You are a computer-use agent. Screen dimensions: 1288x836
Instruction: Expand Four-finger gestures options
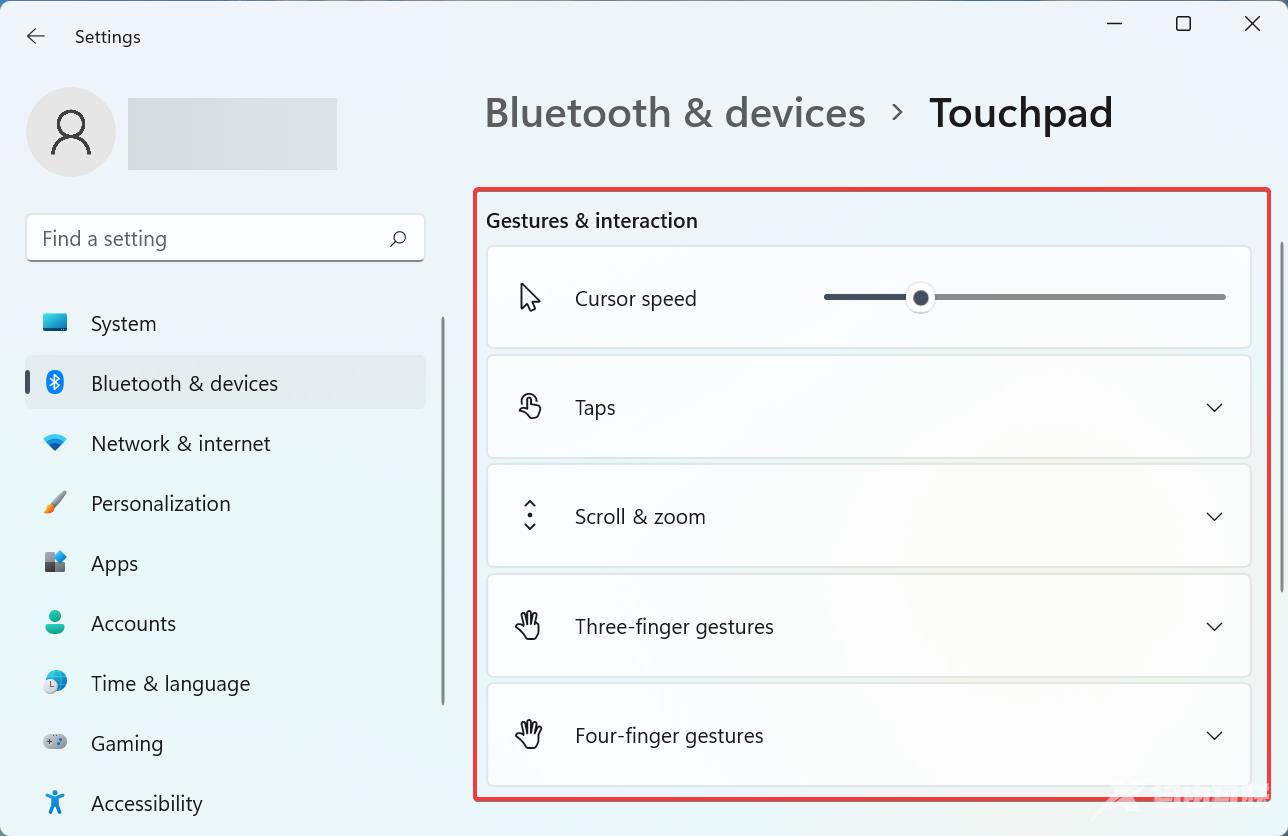pyautogui.click(x=1214, y=736)
